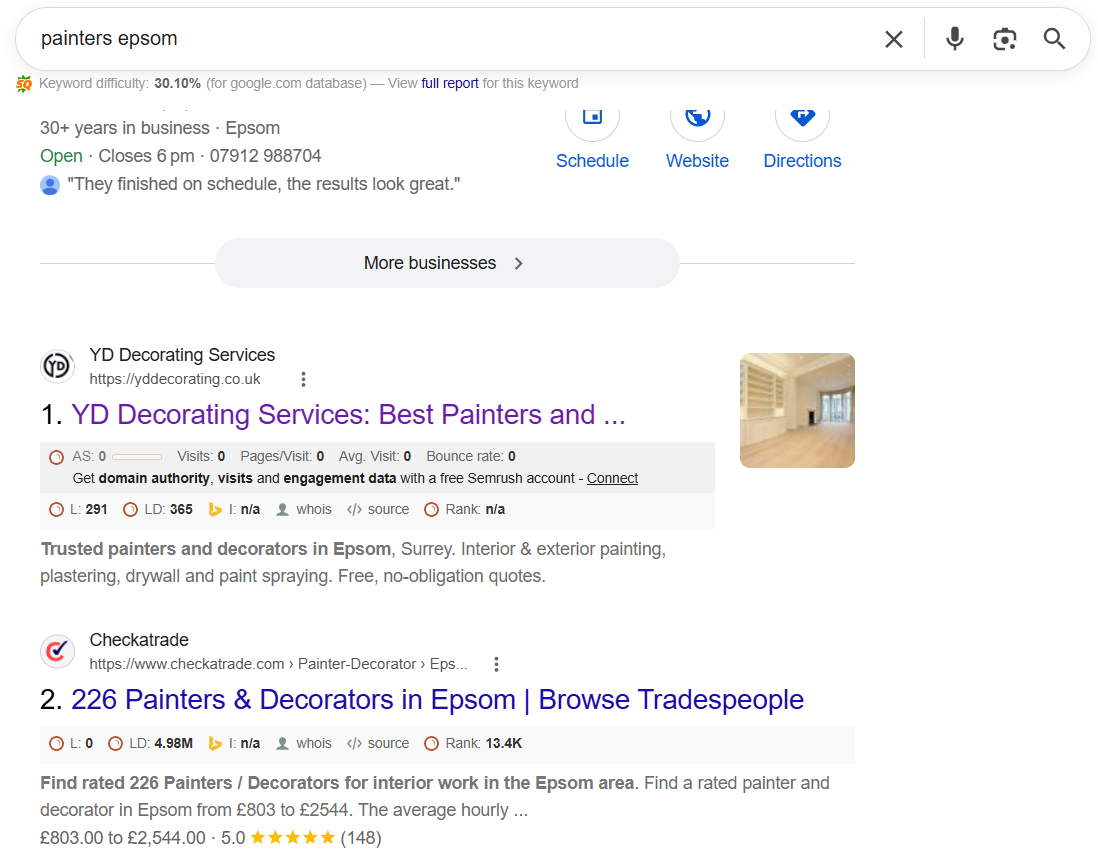The width and height of the screenshot is (1098, 867).
Task: Open three-dot menu for Checkatrade result
Action: [x=496, y=665]
